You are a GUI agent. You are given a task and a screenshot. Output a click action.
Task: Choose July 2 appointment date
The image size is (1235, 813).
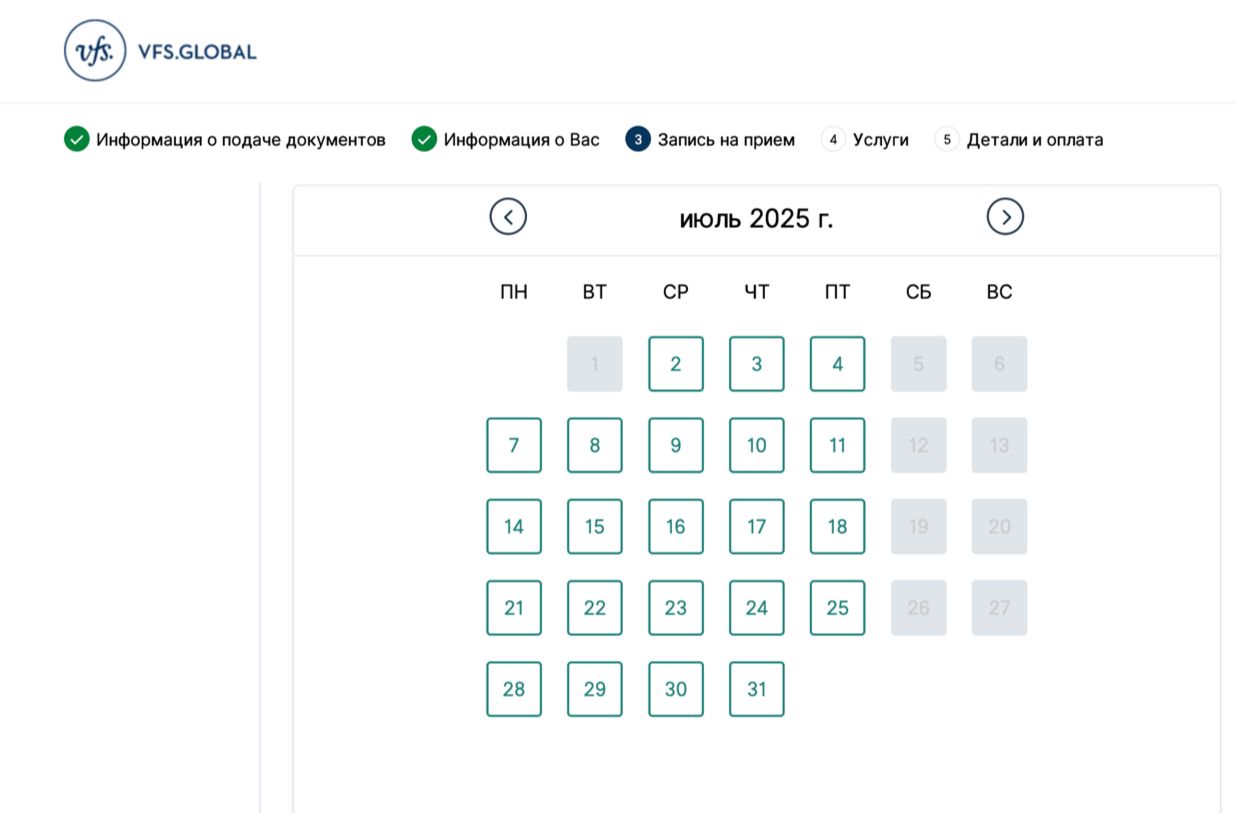pos(676,364)
